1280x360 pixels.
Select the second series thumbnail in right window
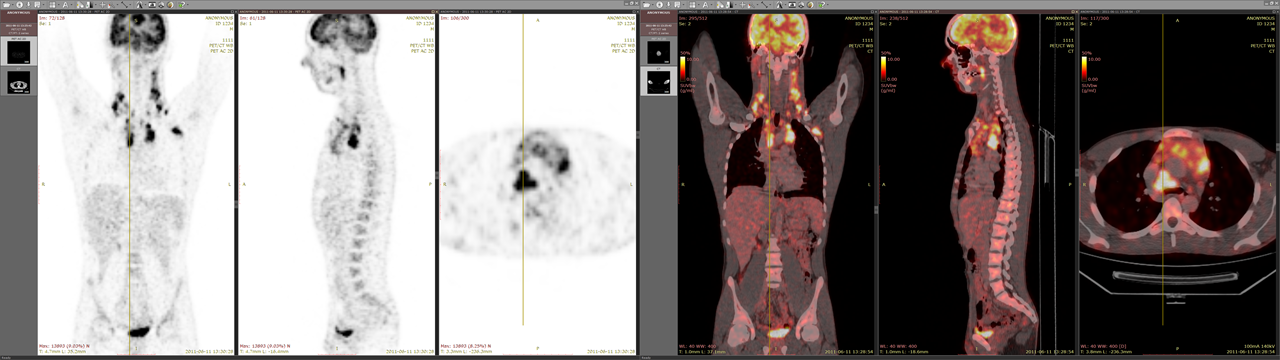coord(659,81)
